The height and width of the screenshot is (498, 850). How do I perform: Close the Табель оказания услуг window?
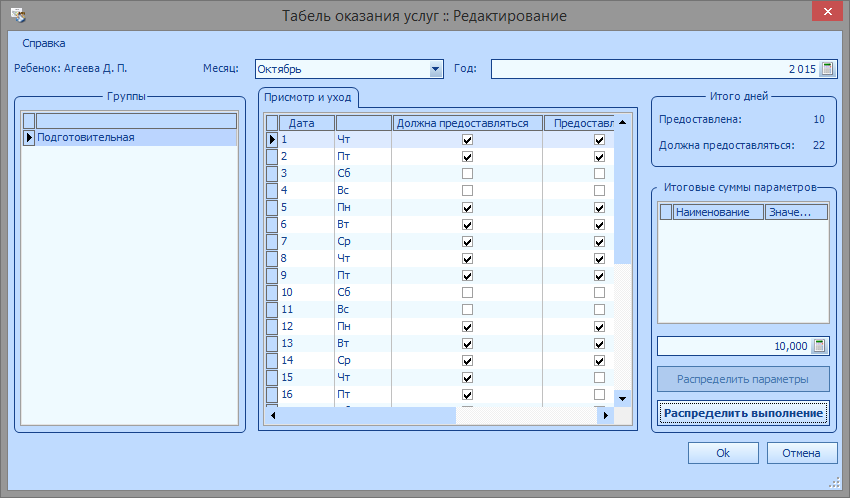coord(827,11)
